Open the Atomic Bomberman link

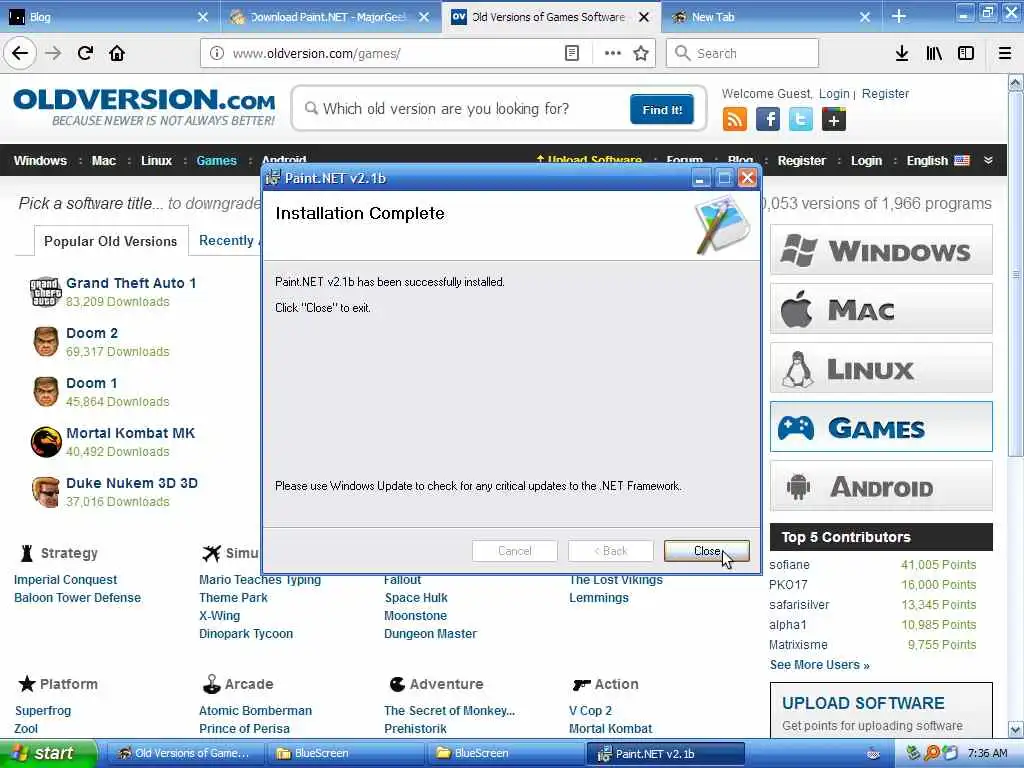click(255, 711)
